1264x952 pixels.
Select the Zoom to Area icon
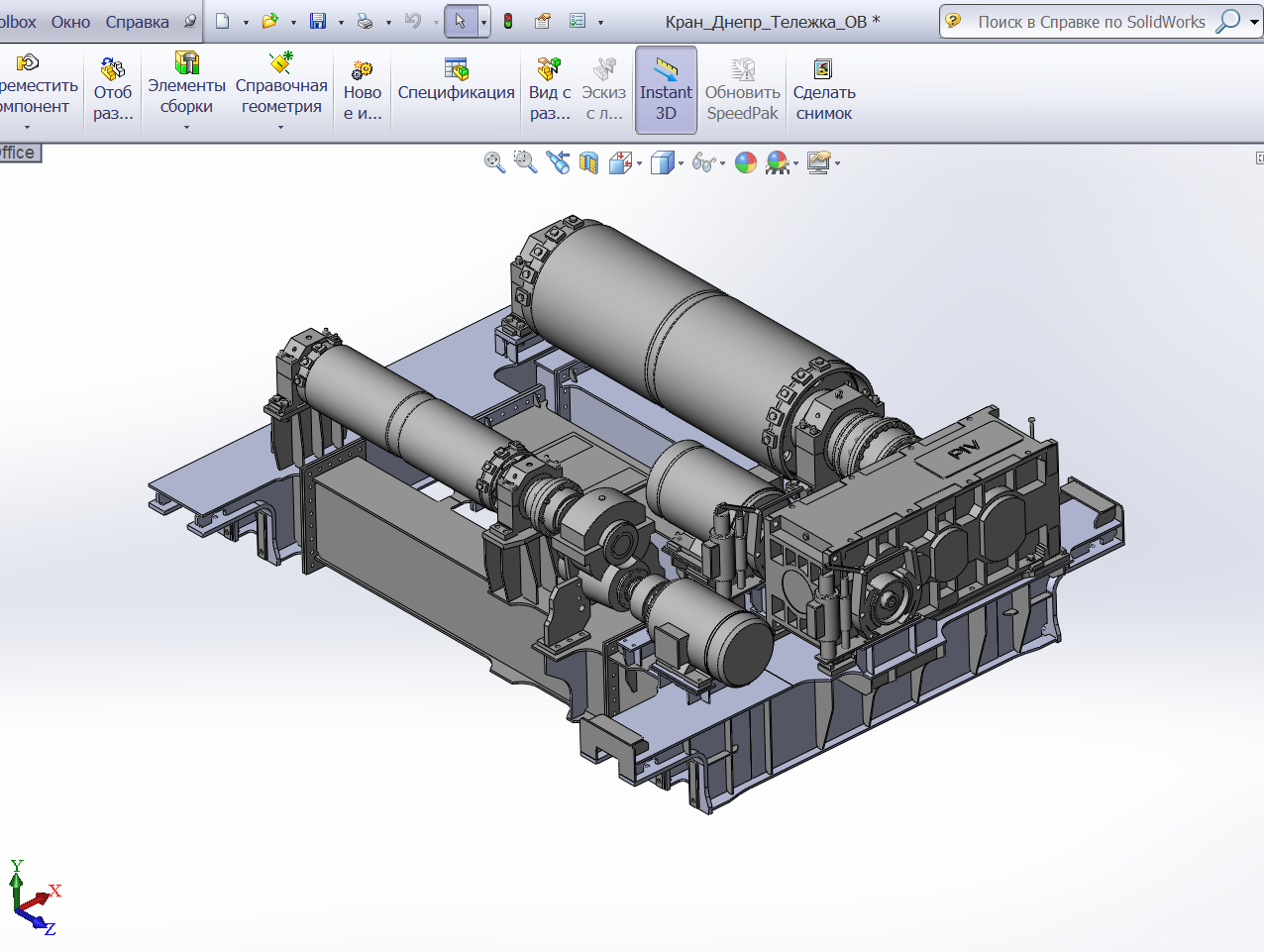[x=526, y=162]
